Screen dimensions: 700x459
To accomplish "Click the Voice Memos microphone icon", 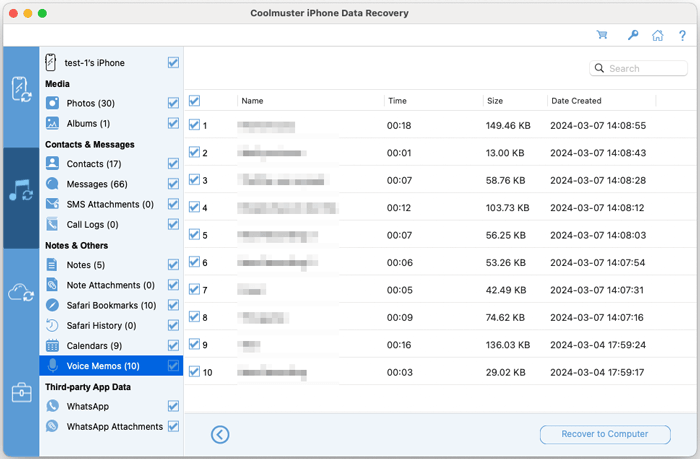I will click(52, 366).
